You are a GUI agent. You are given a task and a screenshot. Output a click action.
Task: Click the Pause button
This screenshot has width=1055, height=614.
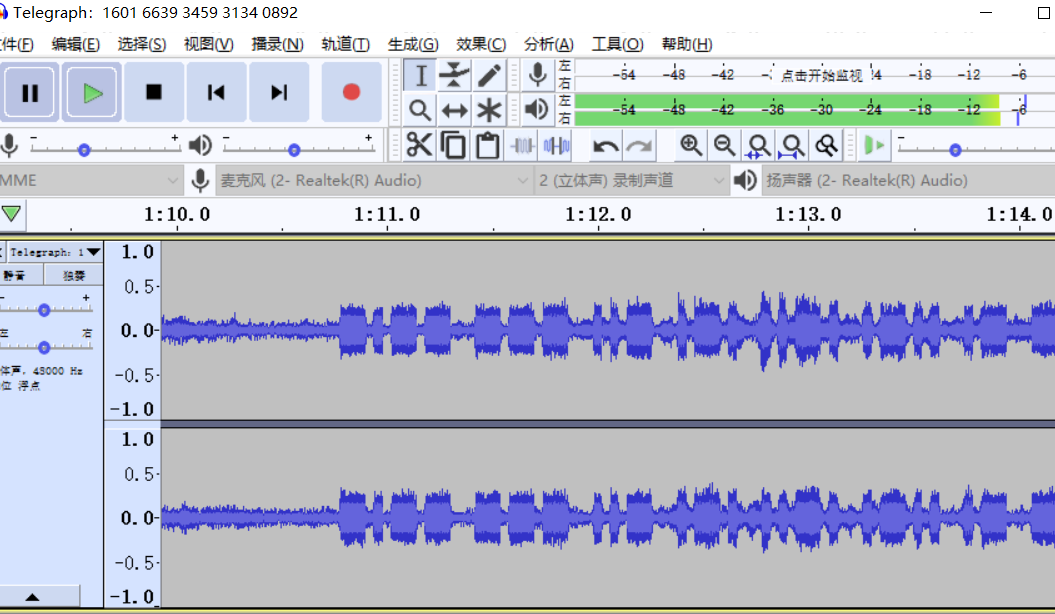pyautogui.click(x=30, y=92)
